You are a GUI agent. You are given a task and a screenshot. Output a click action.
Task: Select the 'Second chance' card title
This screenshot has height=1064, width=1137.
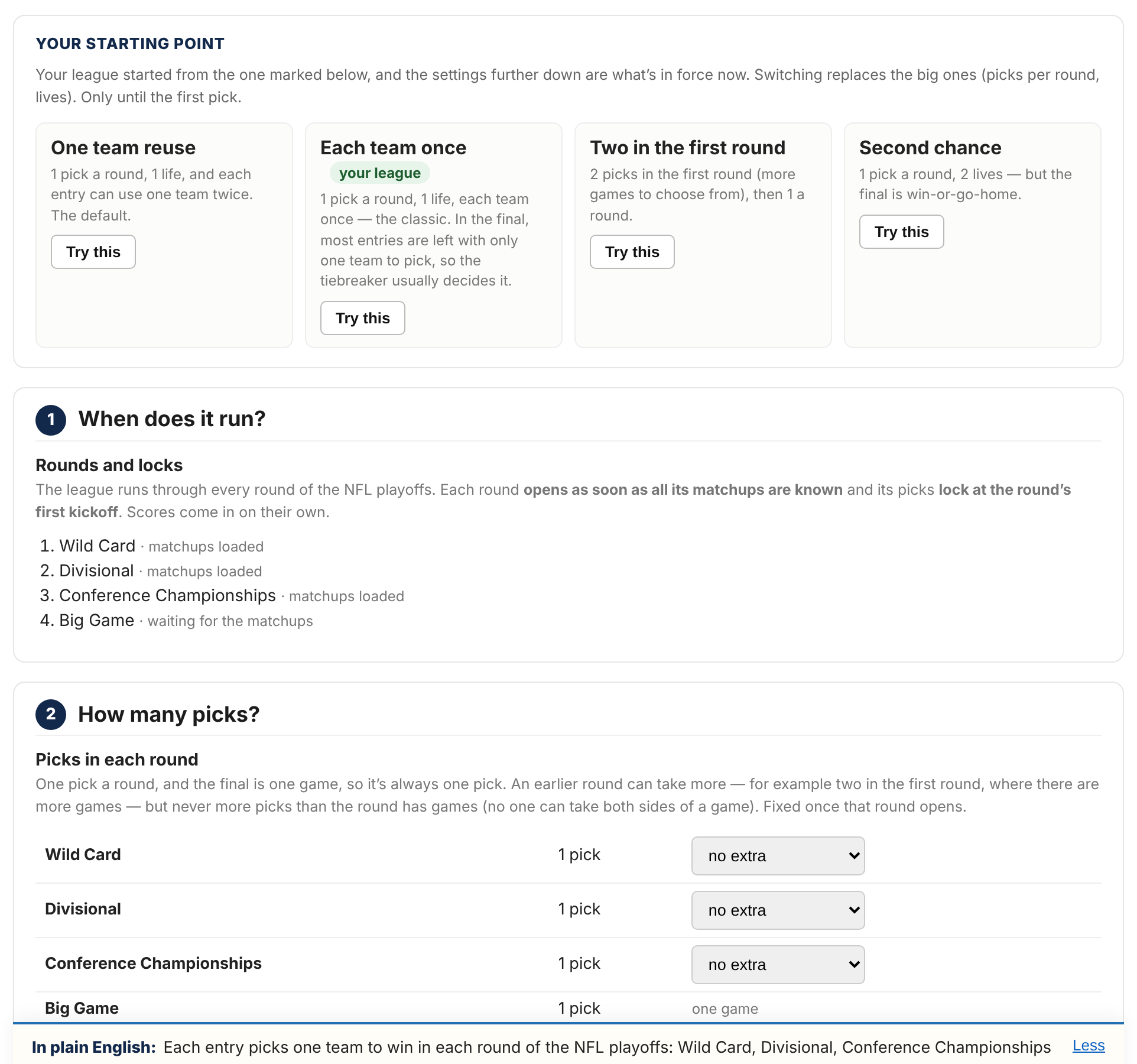tap(931, 148)
